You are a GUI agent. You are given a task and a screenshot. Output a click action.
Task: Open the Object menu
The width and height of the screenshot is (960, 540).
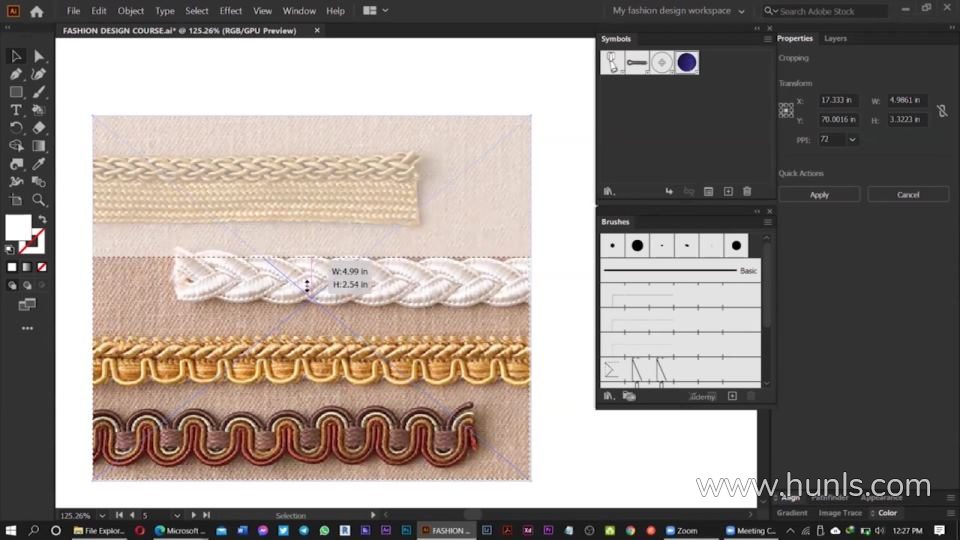coord(130,11)
